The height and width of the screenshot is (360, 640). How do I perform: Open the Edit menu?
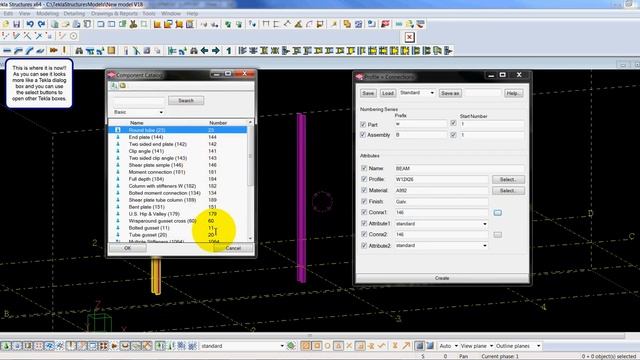[8, 13]
